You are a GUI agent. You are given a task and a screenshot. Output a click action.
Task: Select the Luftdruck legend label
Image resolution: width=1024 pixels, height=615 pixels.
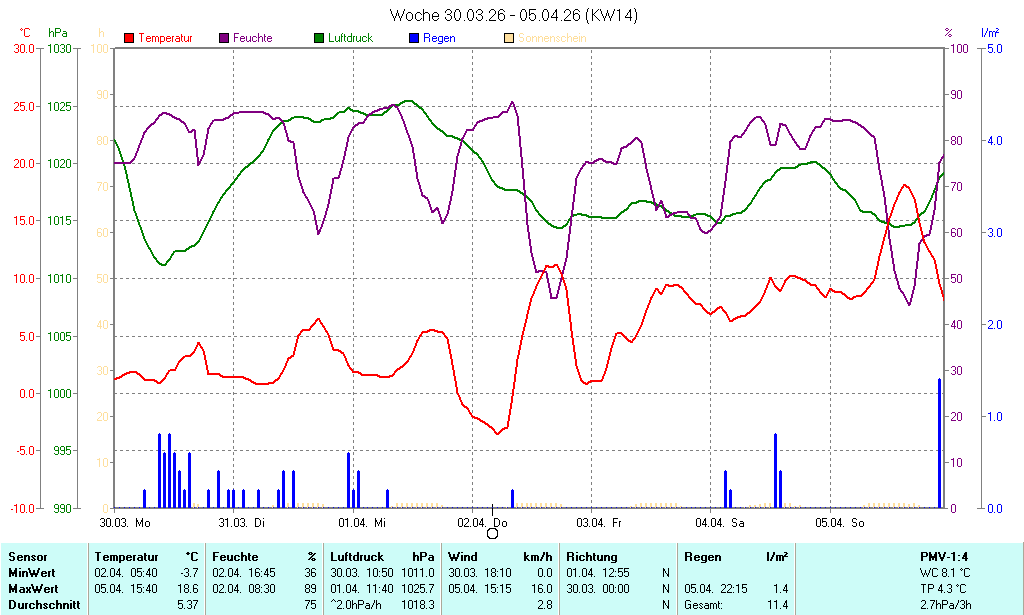350,38
